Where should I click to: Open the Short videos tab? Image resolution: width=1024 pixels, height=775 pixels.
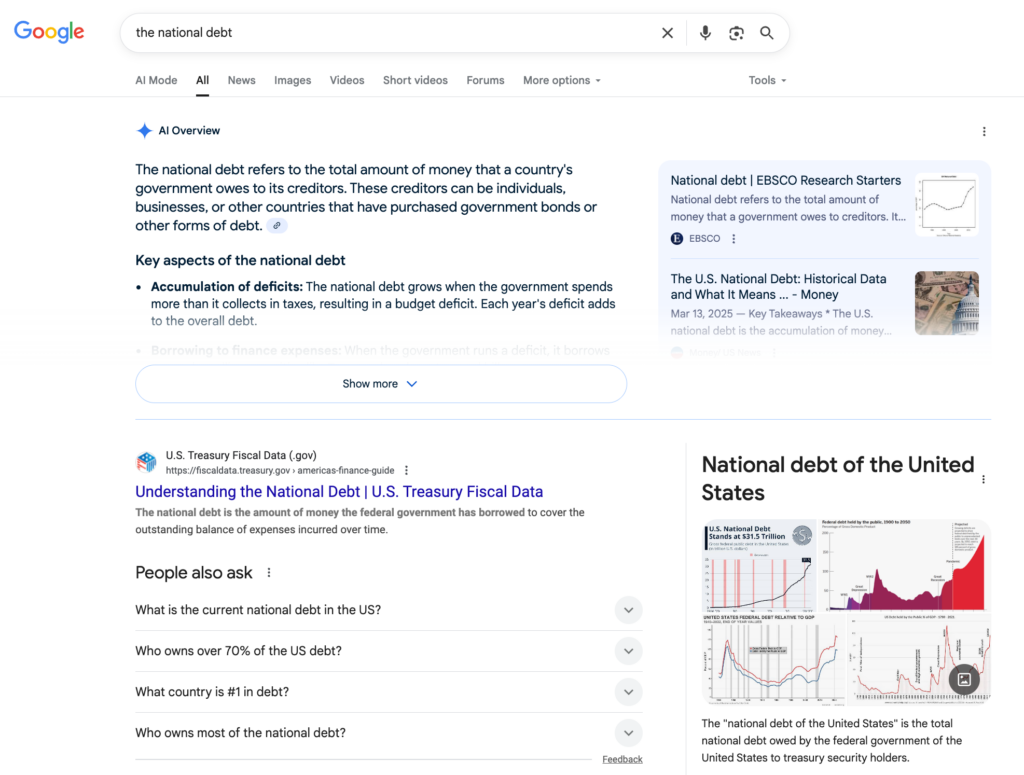pyautogui.click(x=415, y=80)
